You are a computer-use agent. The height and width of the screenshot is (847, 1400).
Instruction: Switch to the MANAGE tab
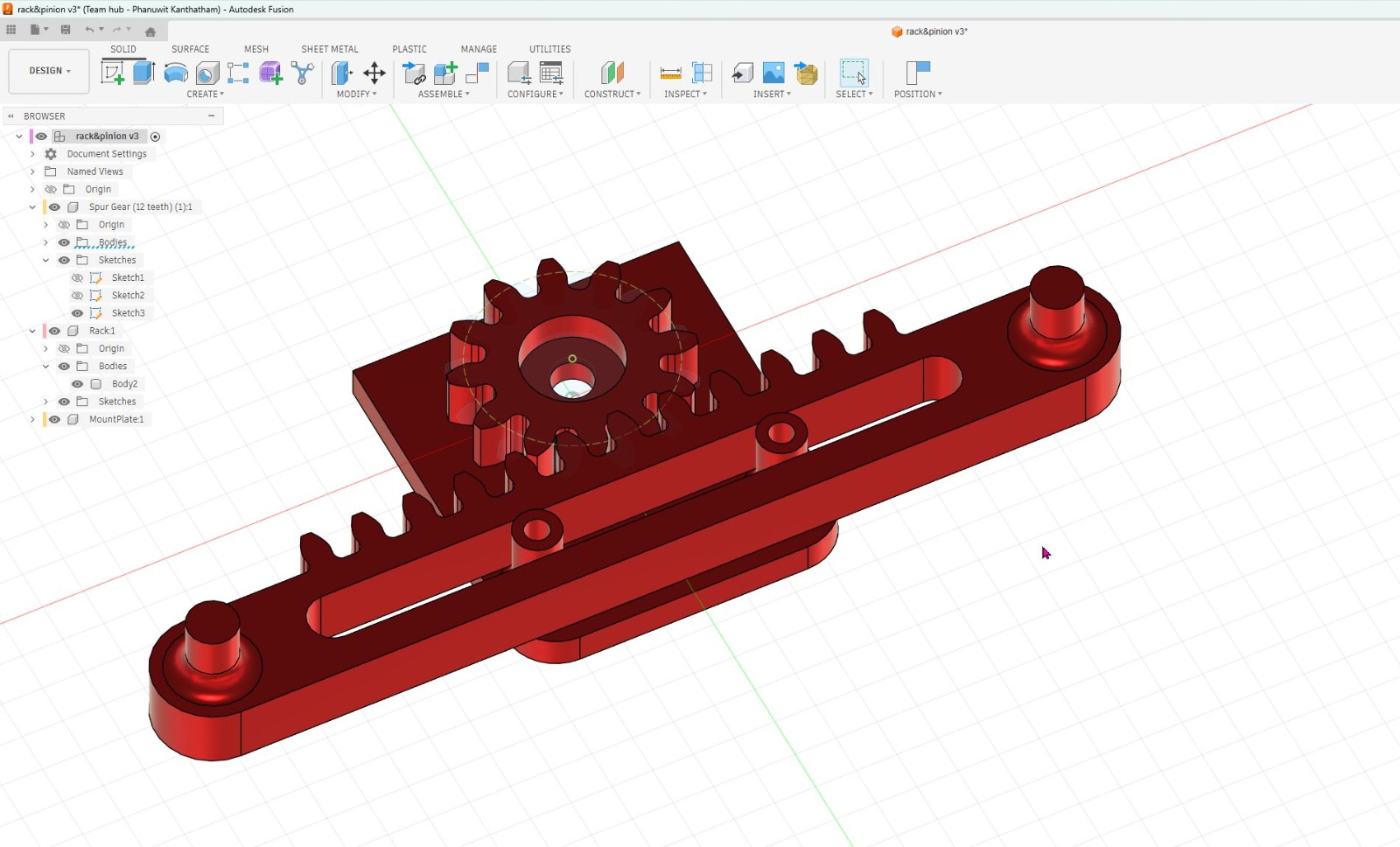click(479, 49)
